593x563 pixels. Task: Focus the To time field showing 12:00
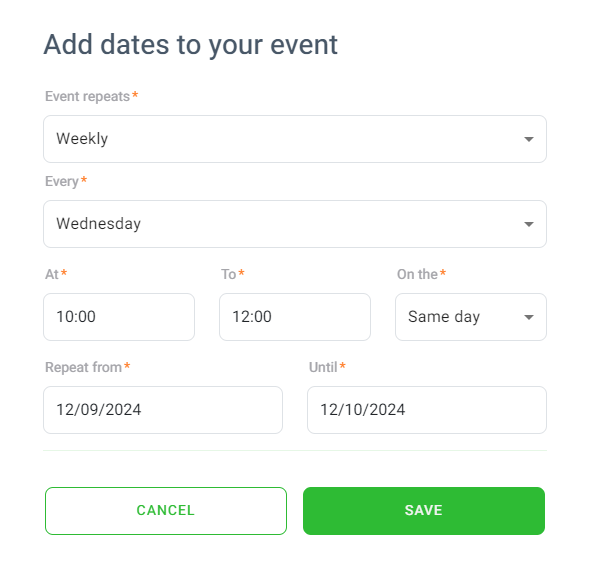pyautogui.click(x=295, y=317)
